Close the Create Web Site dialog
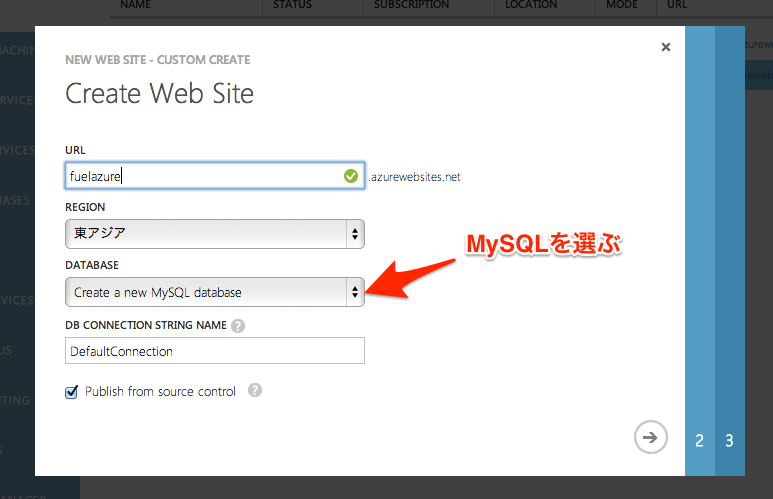Screen dimensions: 773x499 point(666,47)
